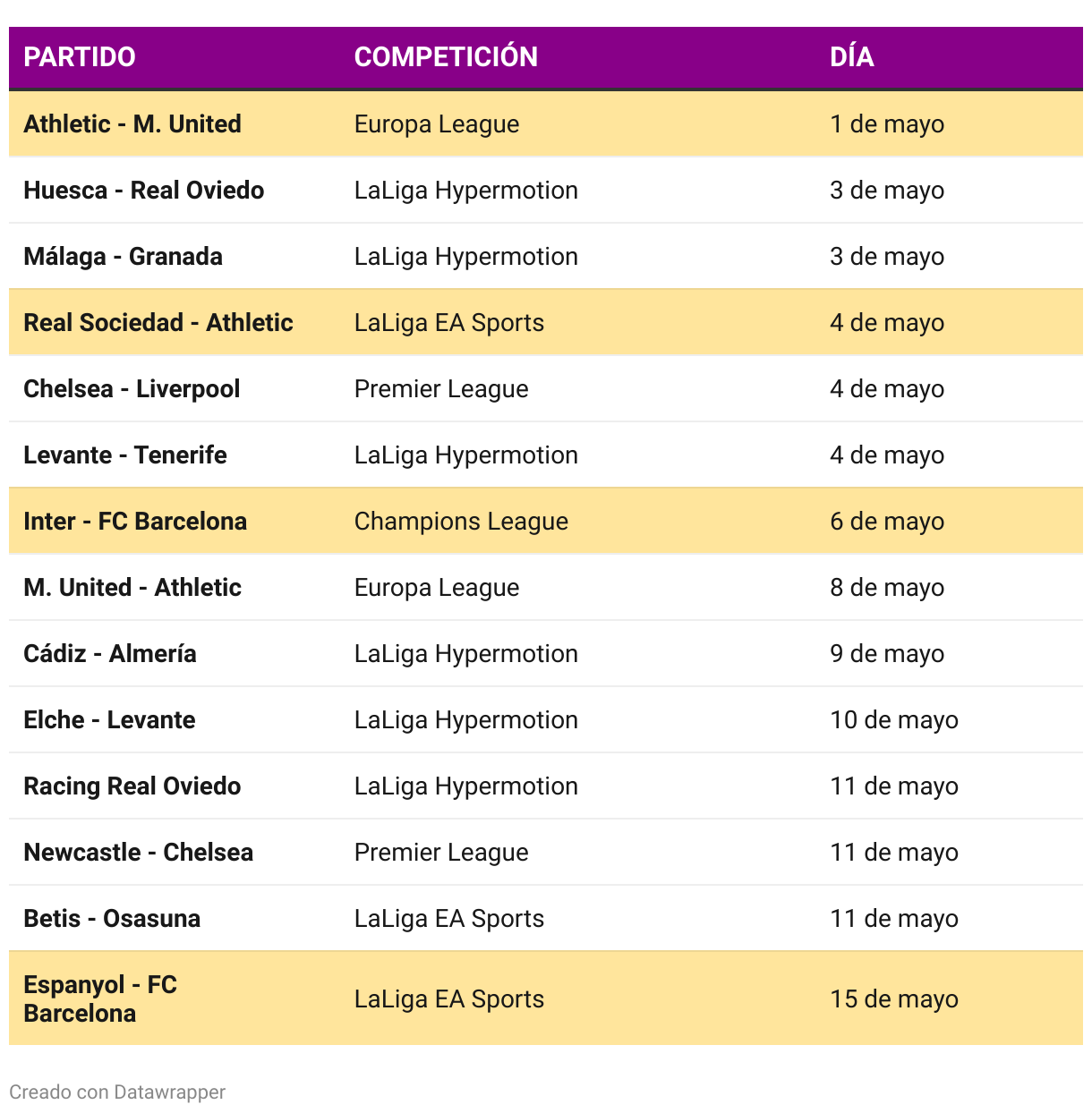The width and height of the screenshot is (1092, 1113).
Task: Select the Levante - Tenerife match
Action: pos(125,455)
